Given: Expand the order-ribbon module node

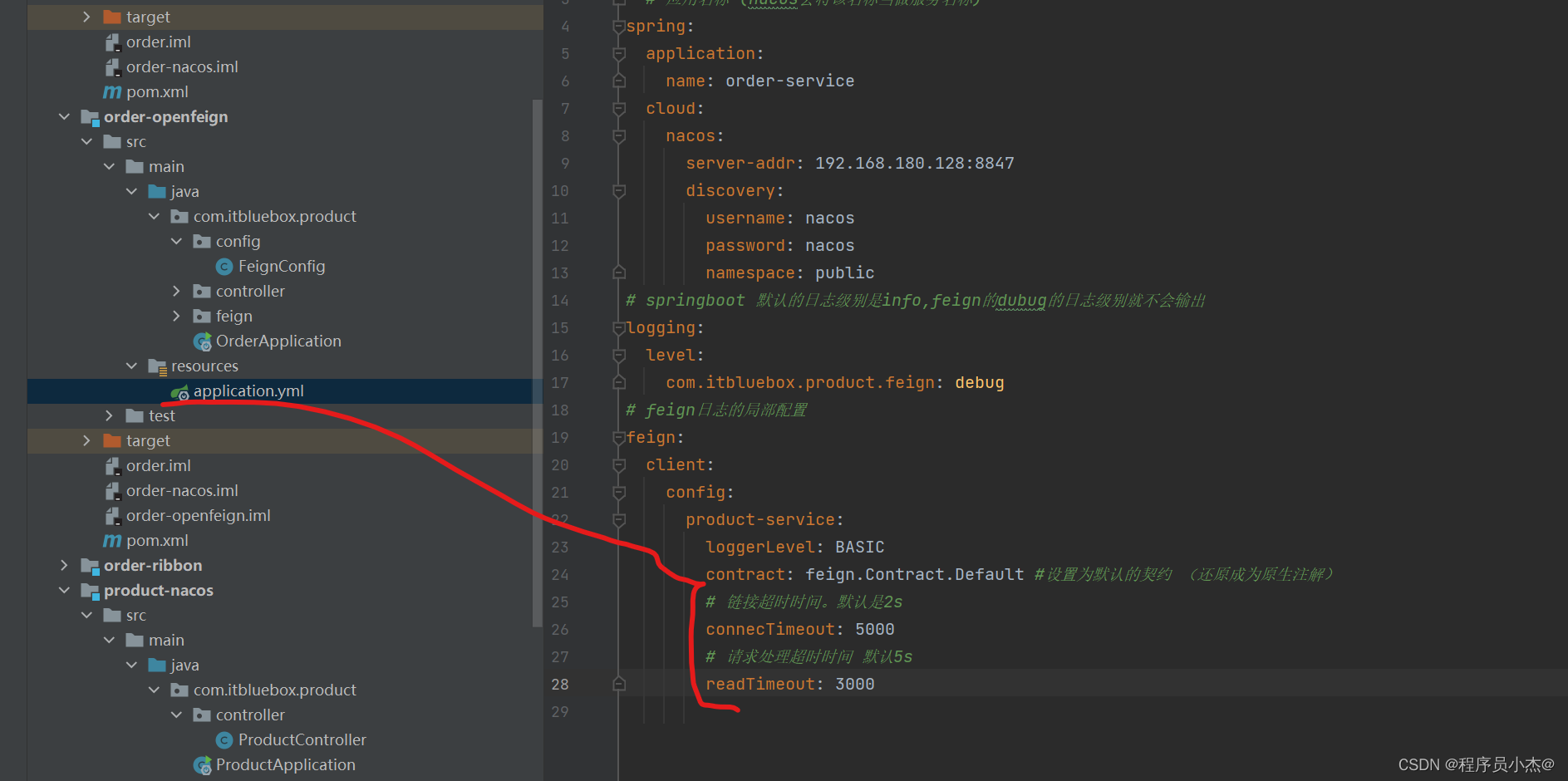Looking at the screenshot, I should click(x=64, y=566).
